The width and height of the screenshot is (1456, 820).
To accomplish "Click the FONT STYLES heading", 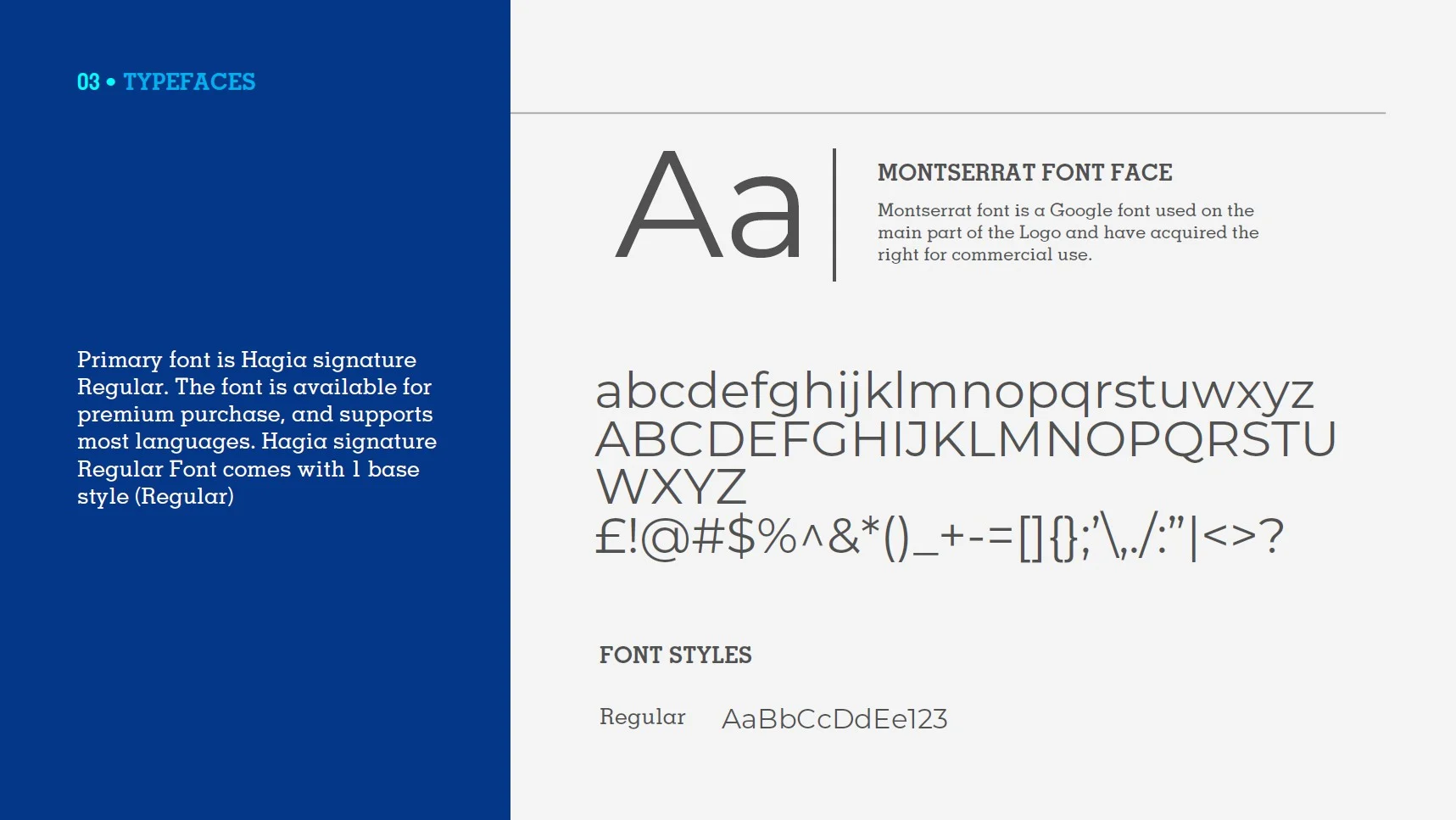I will 675,655.
